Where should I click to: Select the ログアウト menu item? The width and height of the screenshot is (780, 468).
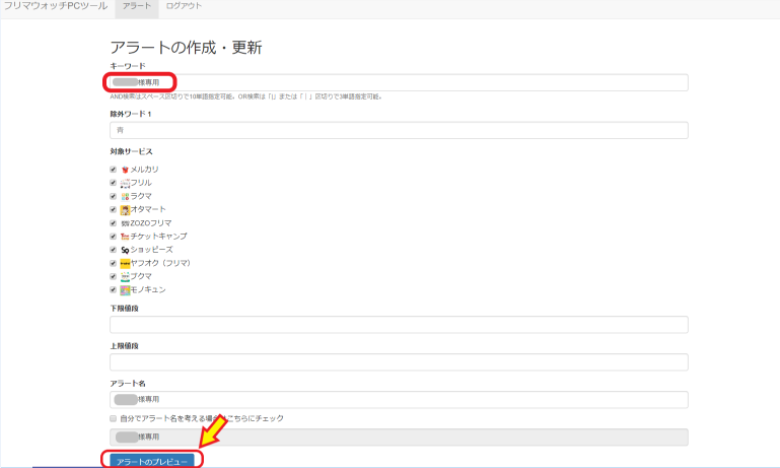pos(183,7)
